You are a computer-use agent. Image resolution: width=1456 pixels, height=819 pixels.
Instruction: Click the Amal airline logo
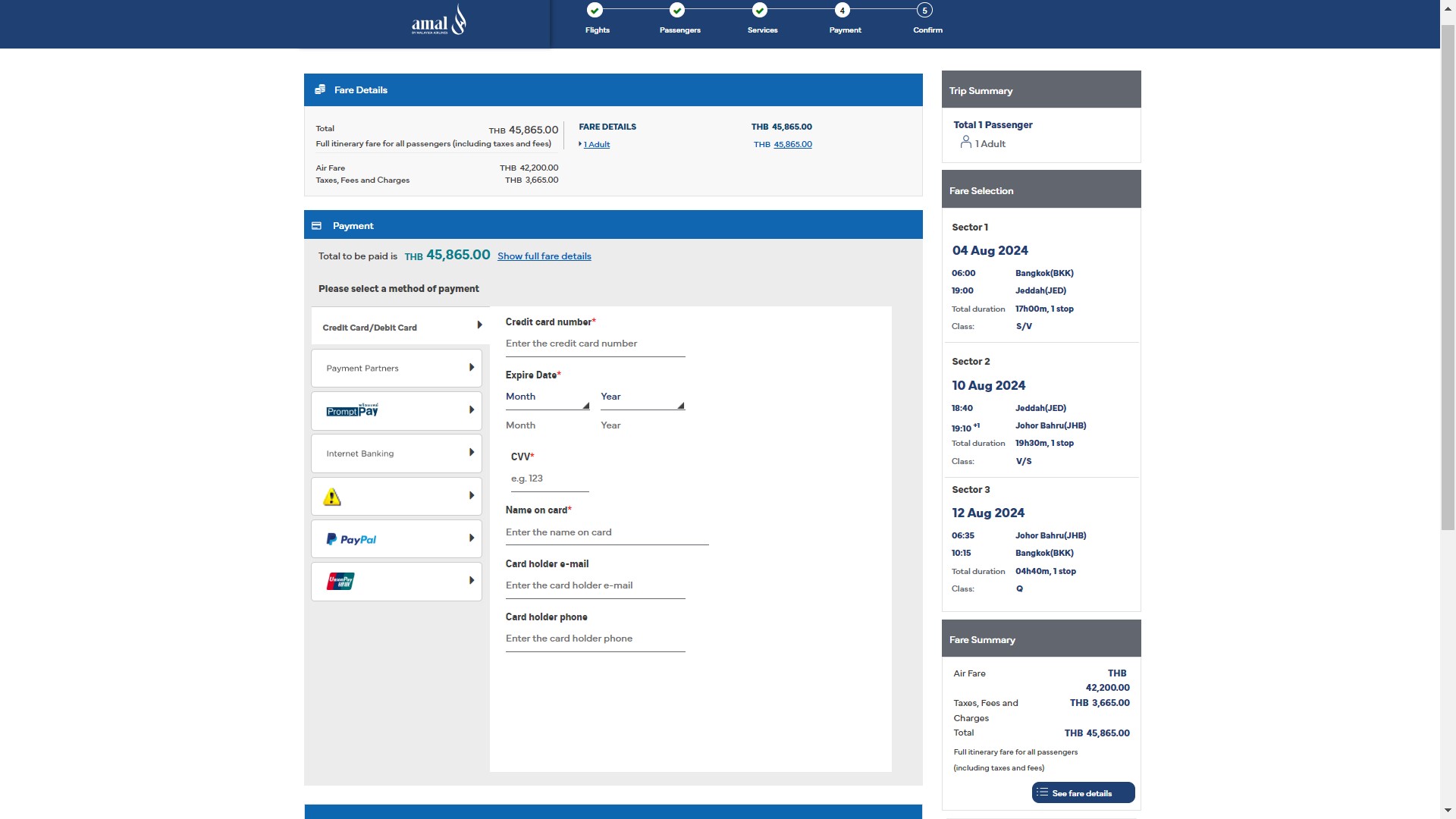(438, 21)
